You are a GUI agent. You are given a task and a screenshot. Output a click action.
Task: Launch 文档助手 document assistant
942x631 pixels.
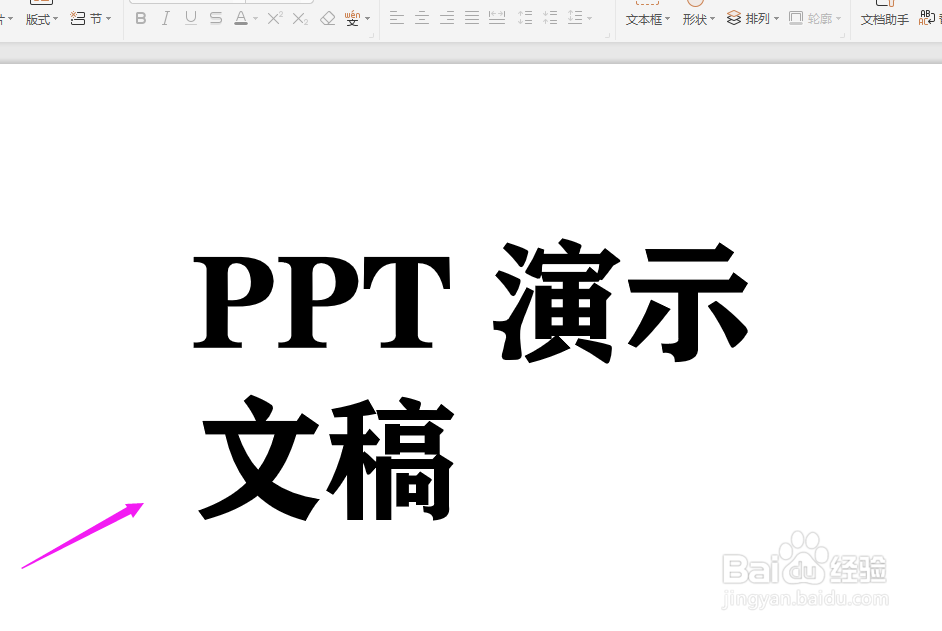883,17
